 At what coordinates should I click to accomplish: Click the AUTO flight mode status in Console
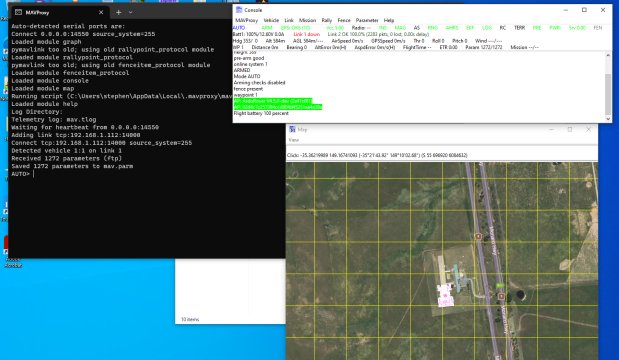tap(239, 28)
